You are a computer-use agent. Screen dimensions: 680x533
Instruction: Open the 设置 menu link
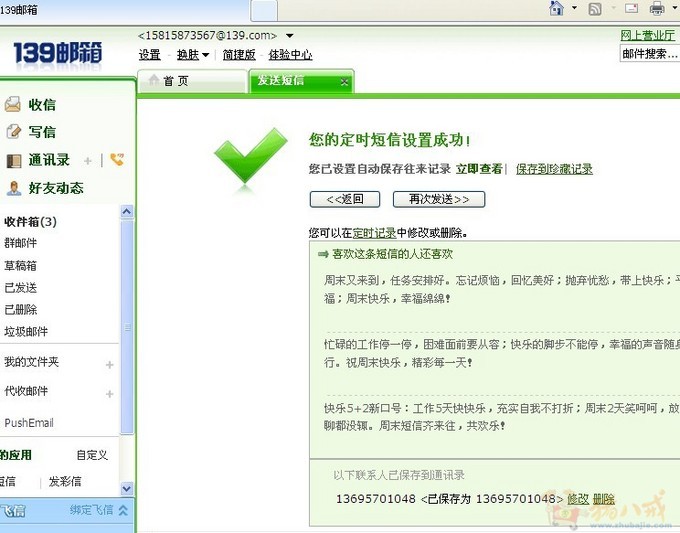(x=150, y=55)
